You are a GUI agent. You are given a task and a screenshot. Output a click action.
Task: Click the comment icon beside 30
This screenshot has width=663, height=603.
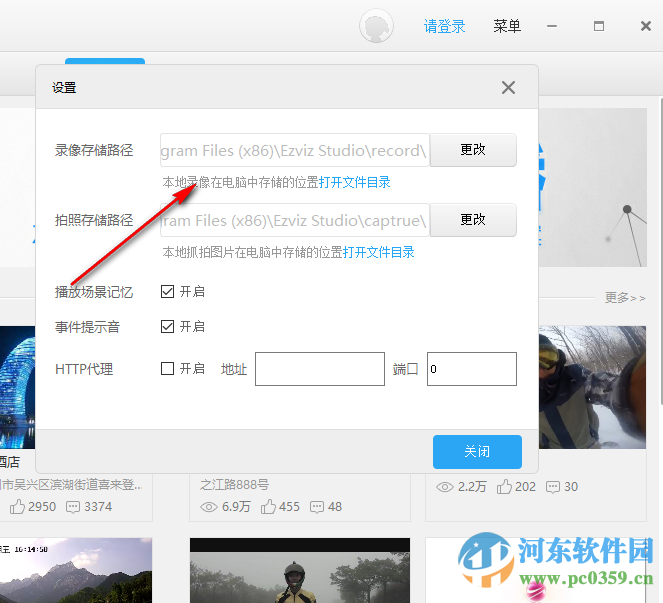(x=553, y=487)
